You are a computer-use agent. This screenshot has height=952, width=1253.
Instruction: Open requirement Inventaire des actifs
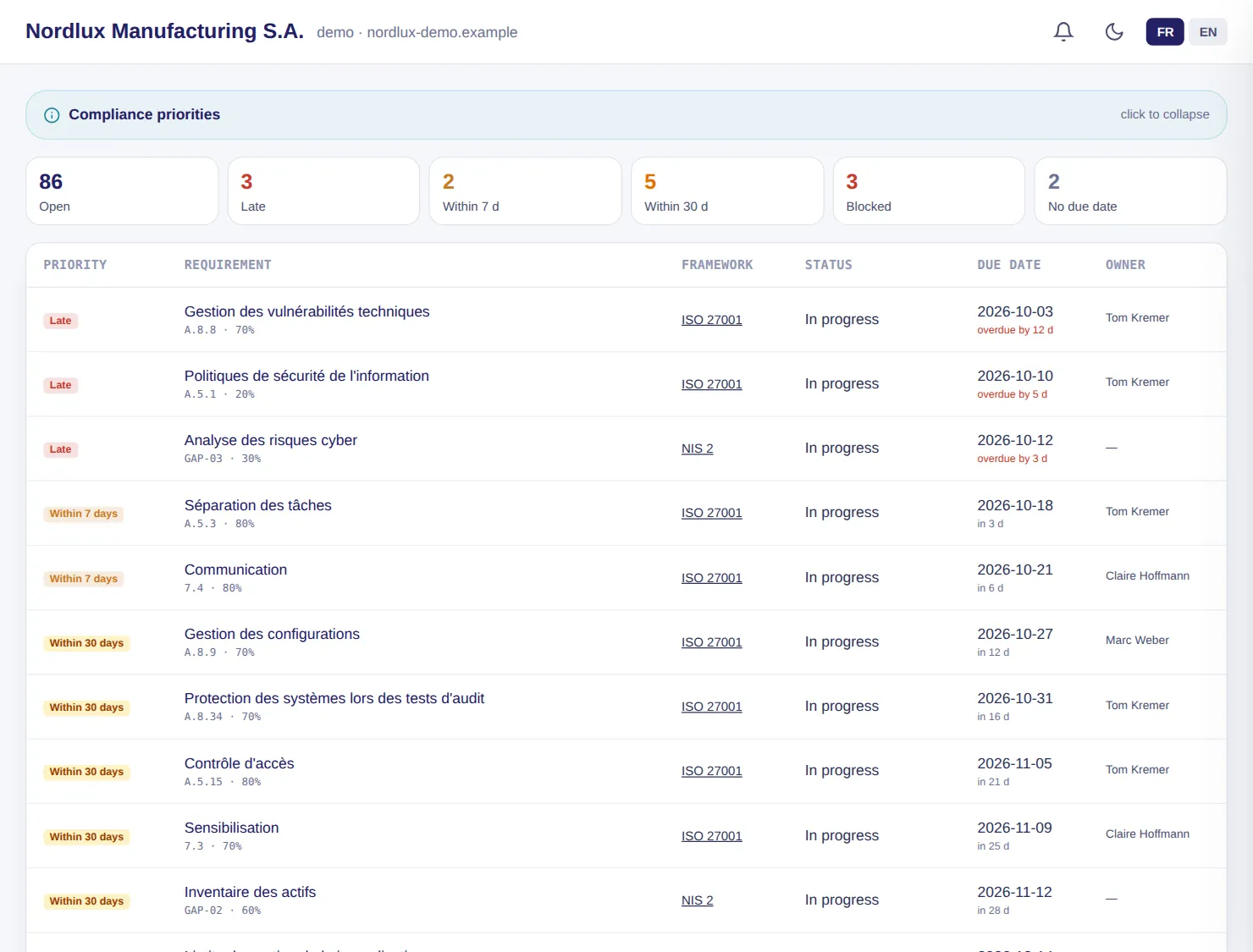click(250, 892)
